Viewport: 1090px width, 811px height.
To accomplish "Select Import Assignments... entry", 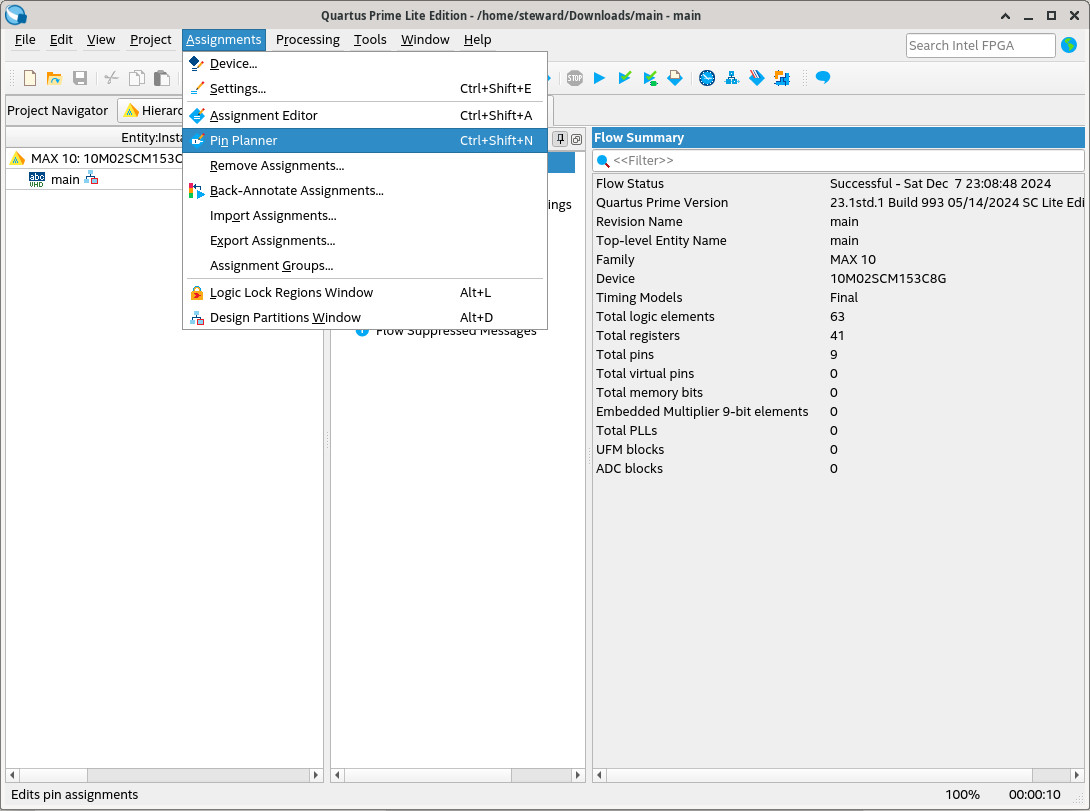I will pyautogui.click(x=365, y=215).
